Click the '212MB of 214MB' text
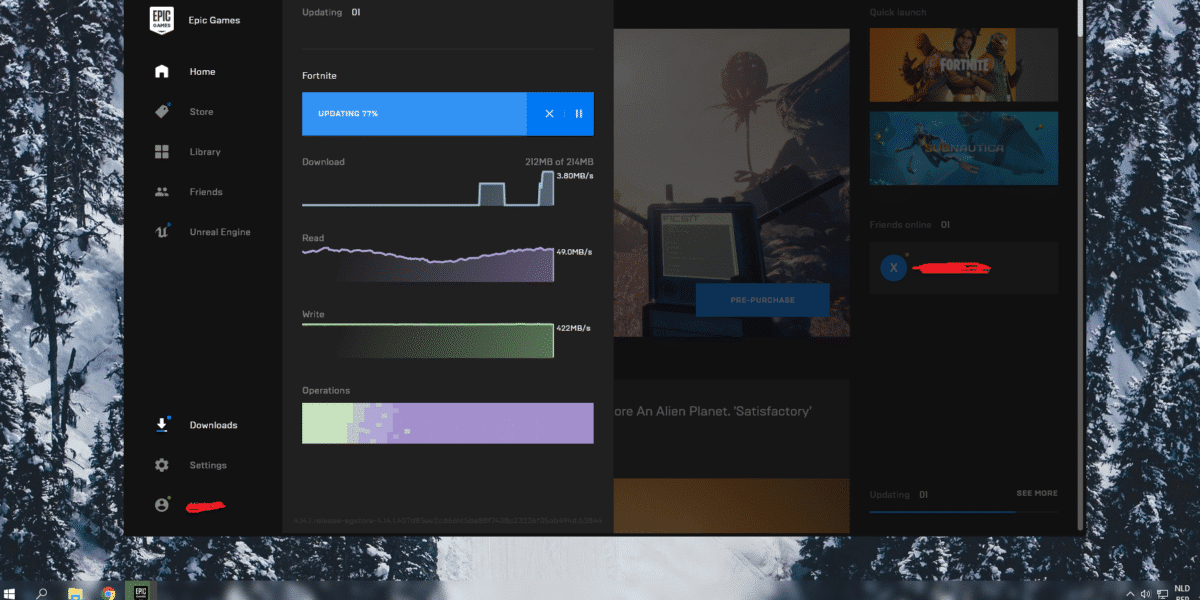The image size is (1200, 600). 559,162
